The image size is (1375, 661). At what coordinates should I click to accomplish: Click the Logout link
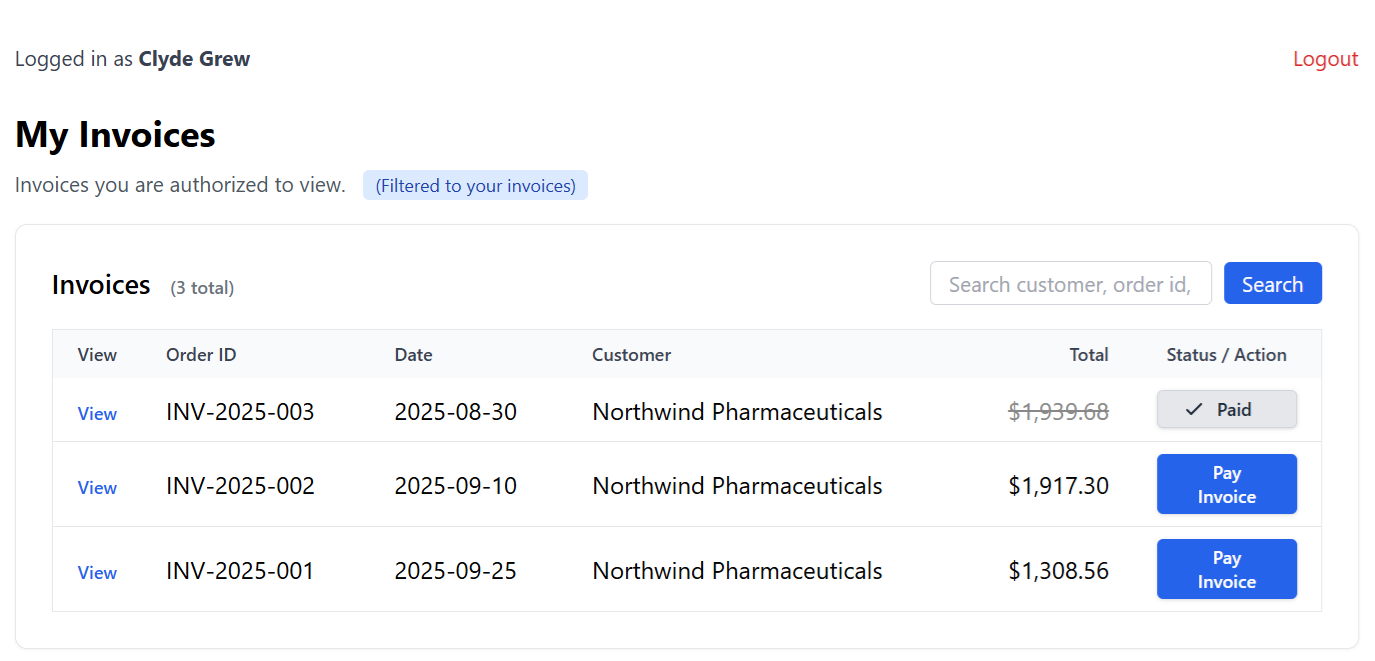click(x=1325, y=59)
